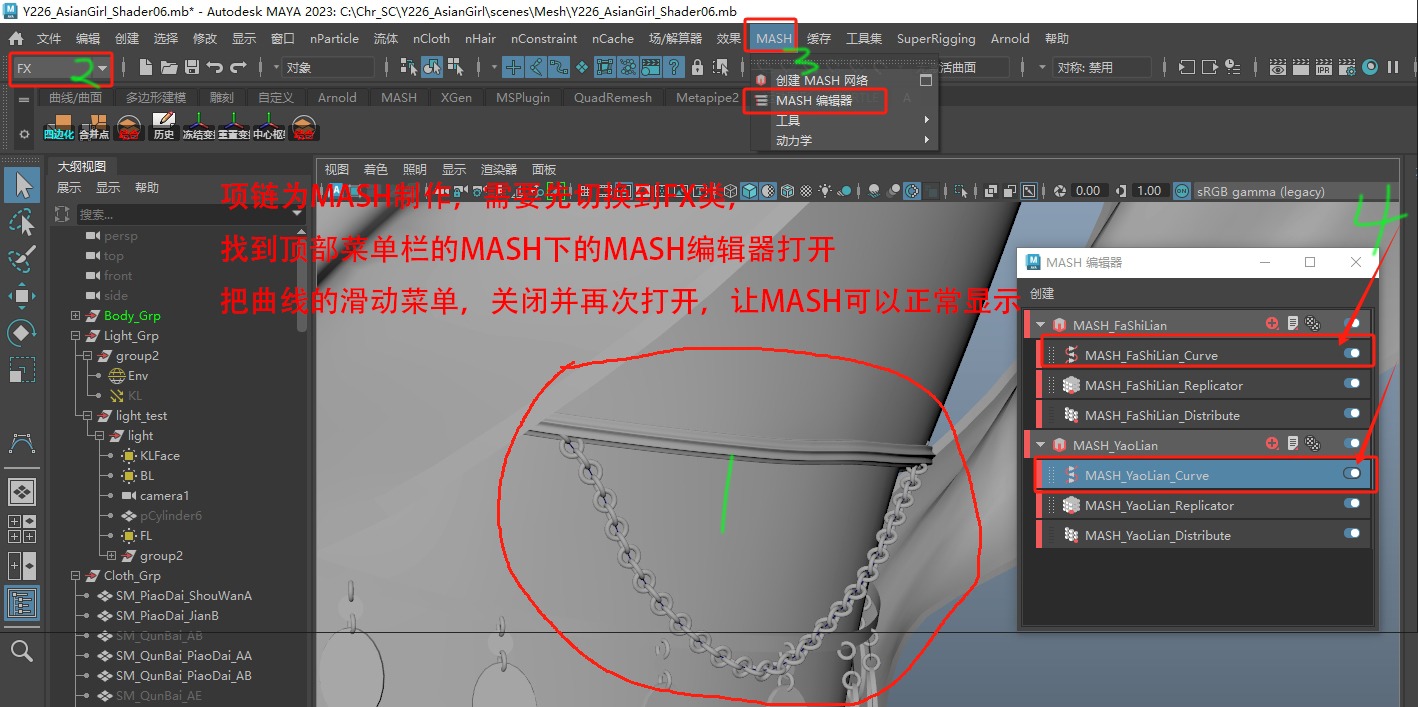
Task: Click add node icon on MASH_FaShiLian
Action: tap(1272, 324)
